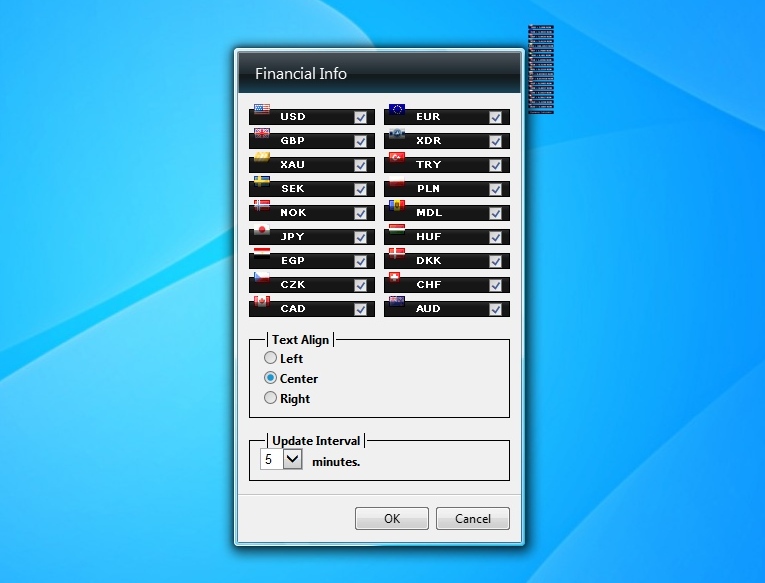The image size is (765, 583).
Task: Toggle the GBP currency checkbox
Action: (x=361, y=141)
